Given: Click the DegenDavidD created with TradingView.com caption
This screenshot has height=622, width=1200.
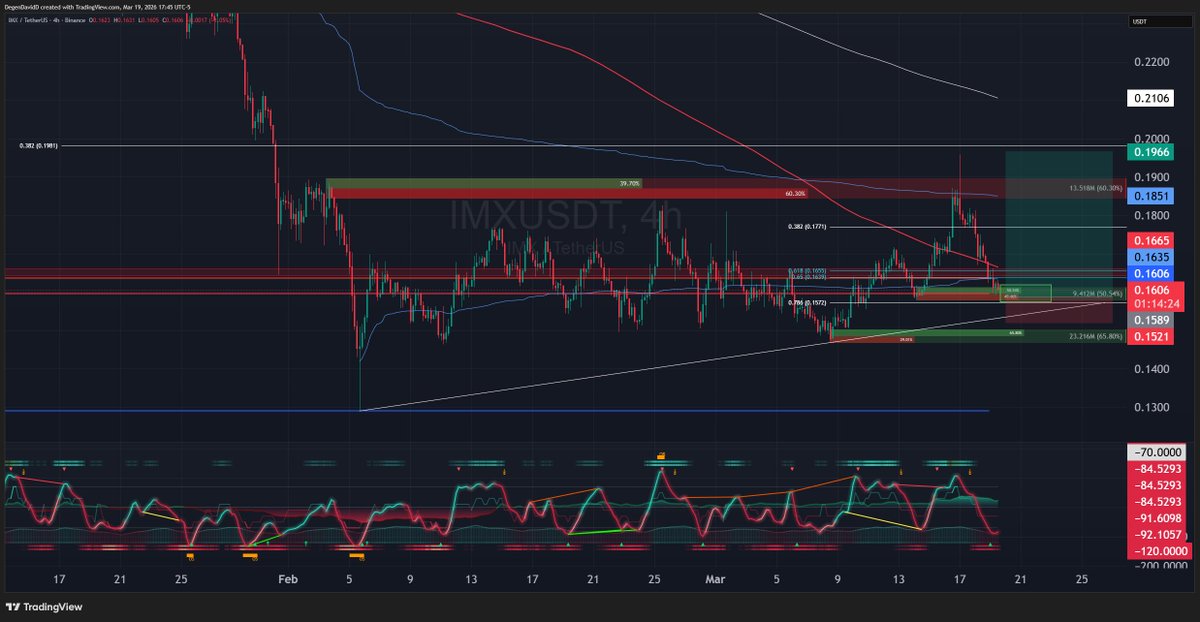Looking at the screenshot, I should click(x=96, y=6).
